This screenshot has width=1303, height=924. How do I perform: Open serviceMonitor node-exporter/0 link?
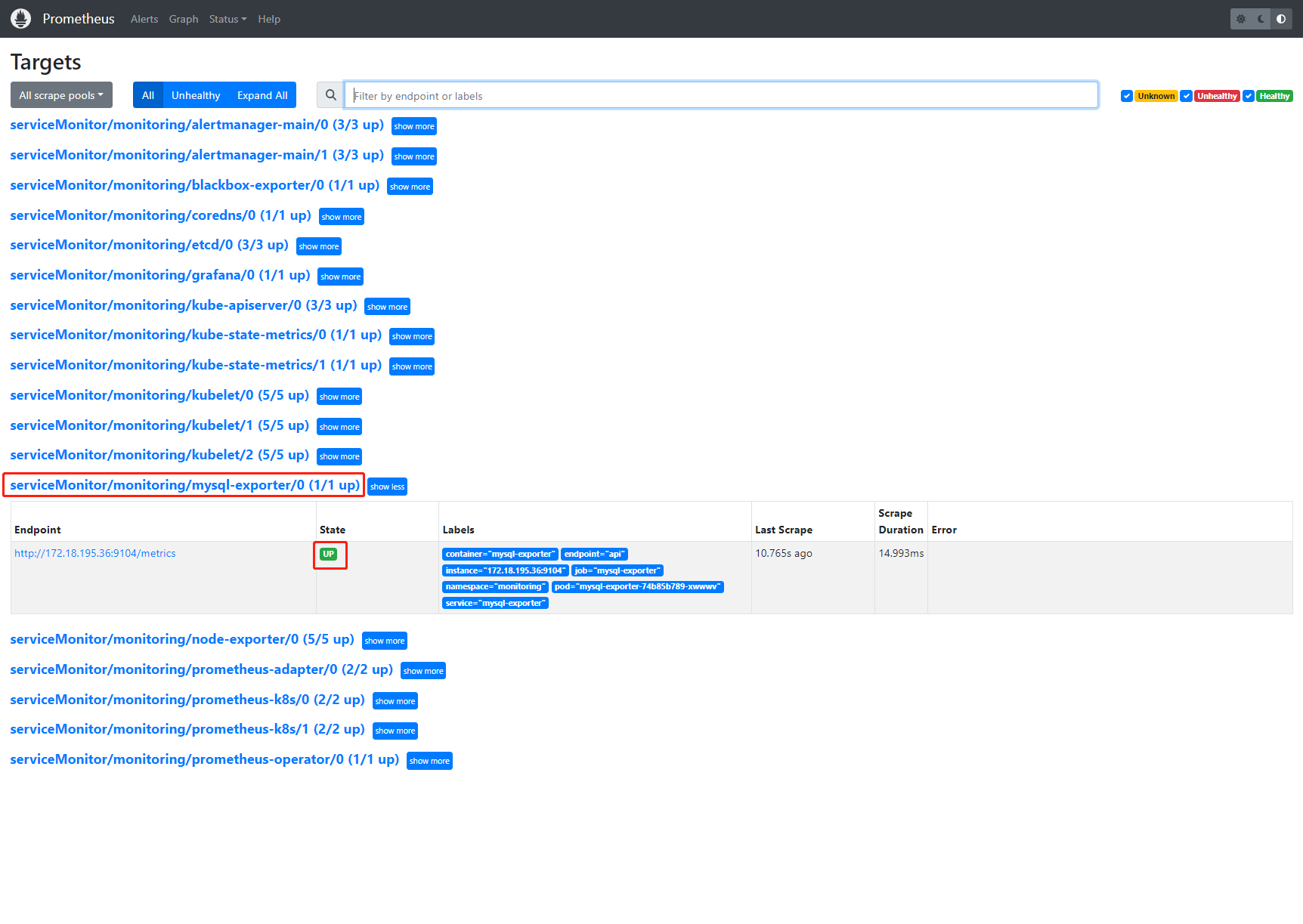(182, 639)
